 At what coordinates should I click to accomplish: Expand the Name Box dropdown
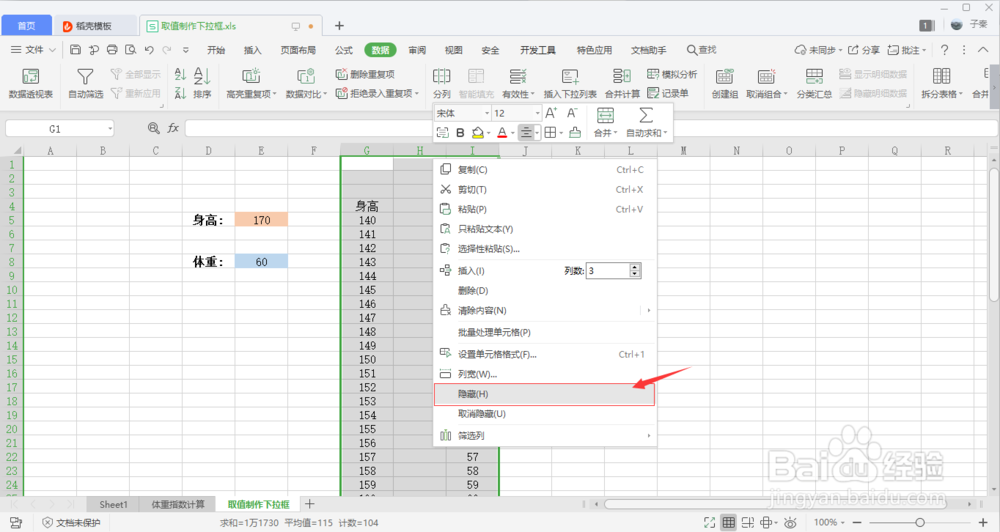110,129
